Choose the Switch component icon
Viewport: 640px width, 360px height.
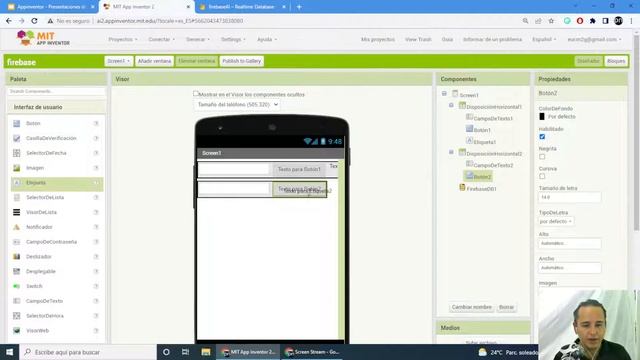[x=17, y=286]
